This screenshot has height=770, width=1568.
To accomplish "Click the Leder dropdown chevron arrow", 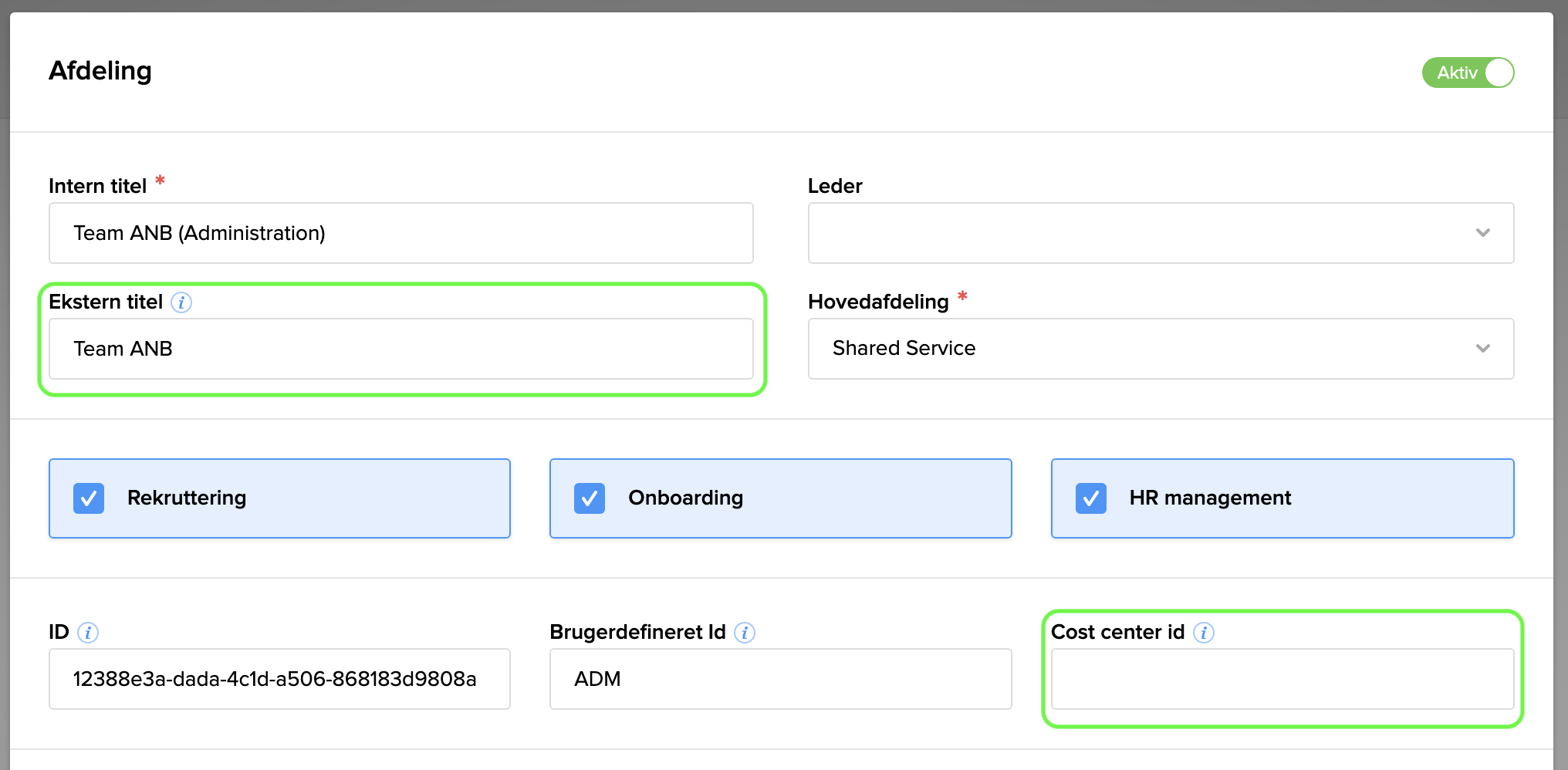I will tap(1482, 233).
